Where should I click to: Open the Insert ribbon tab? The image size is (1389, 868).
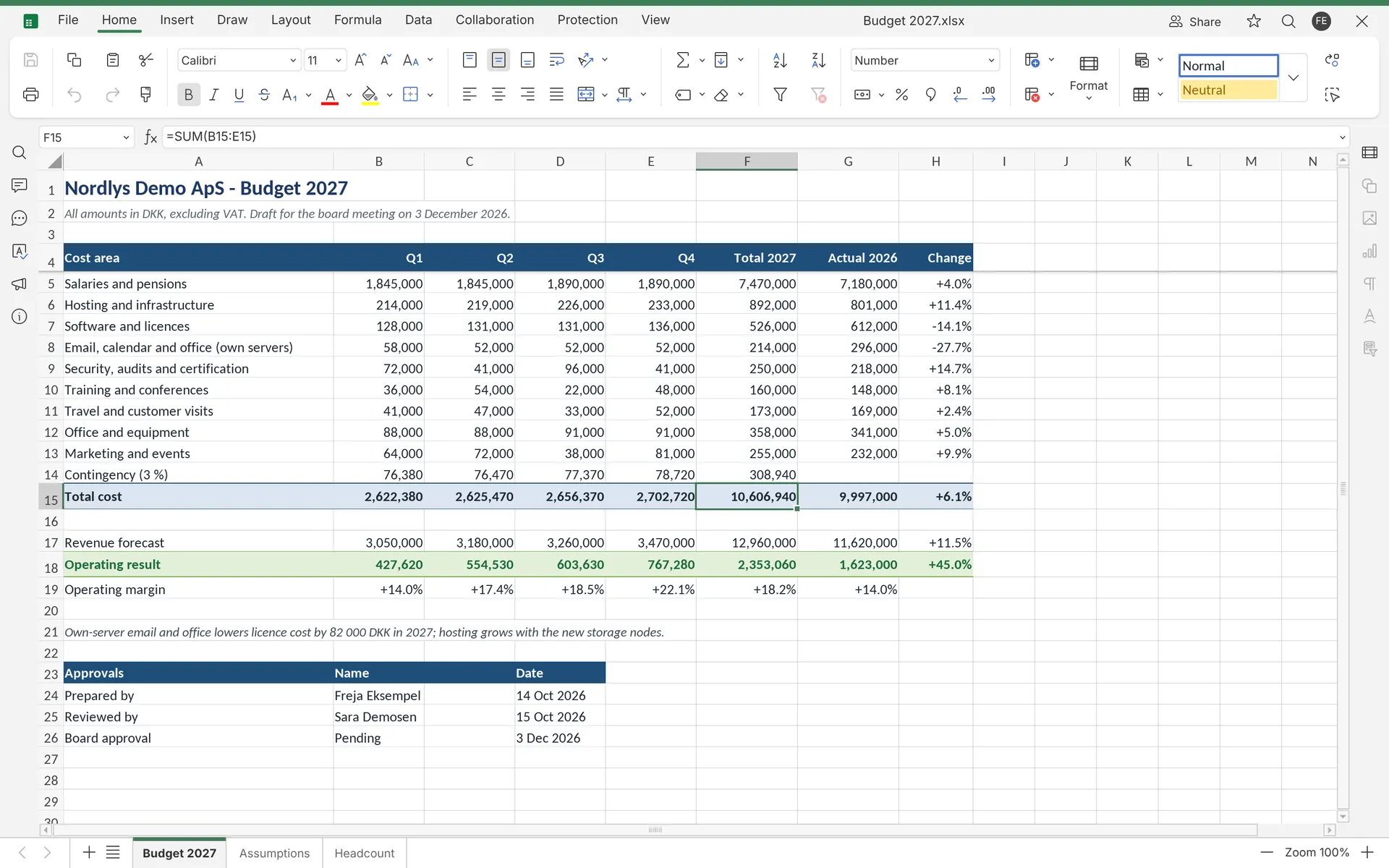177,20
